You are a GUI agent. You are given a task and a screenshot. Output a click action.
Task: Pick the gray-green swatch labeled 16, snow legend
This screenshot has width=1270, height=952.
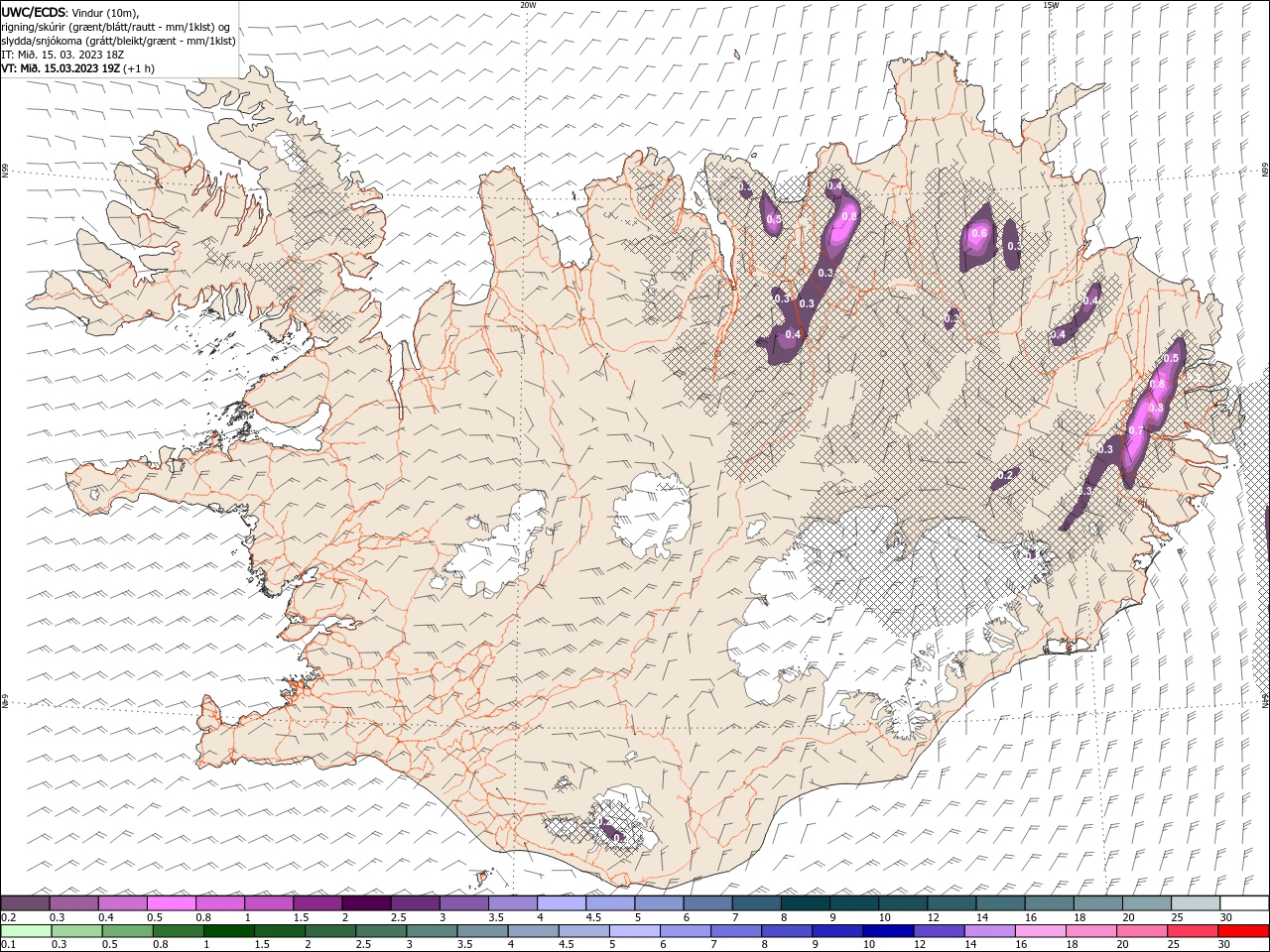pyautogui.click(x=1050, y=903)
